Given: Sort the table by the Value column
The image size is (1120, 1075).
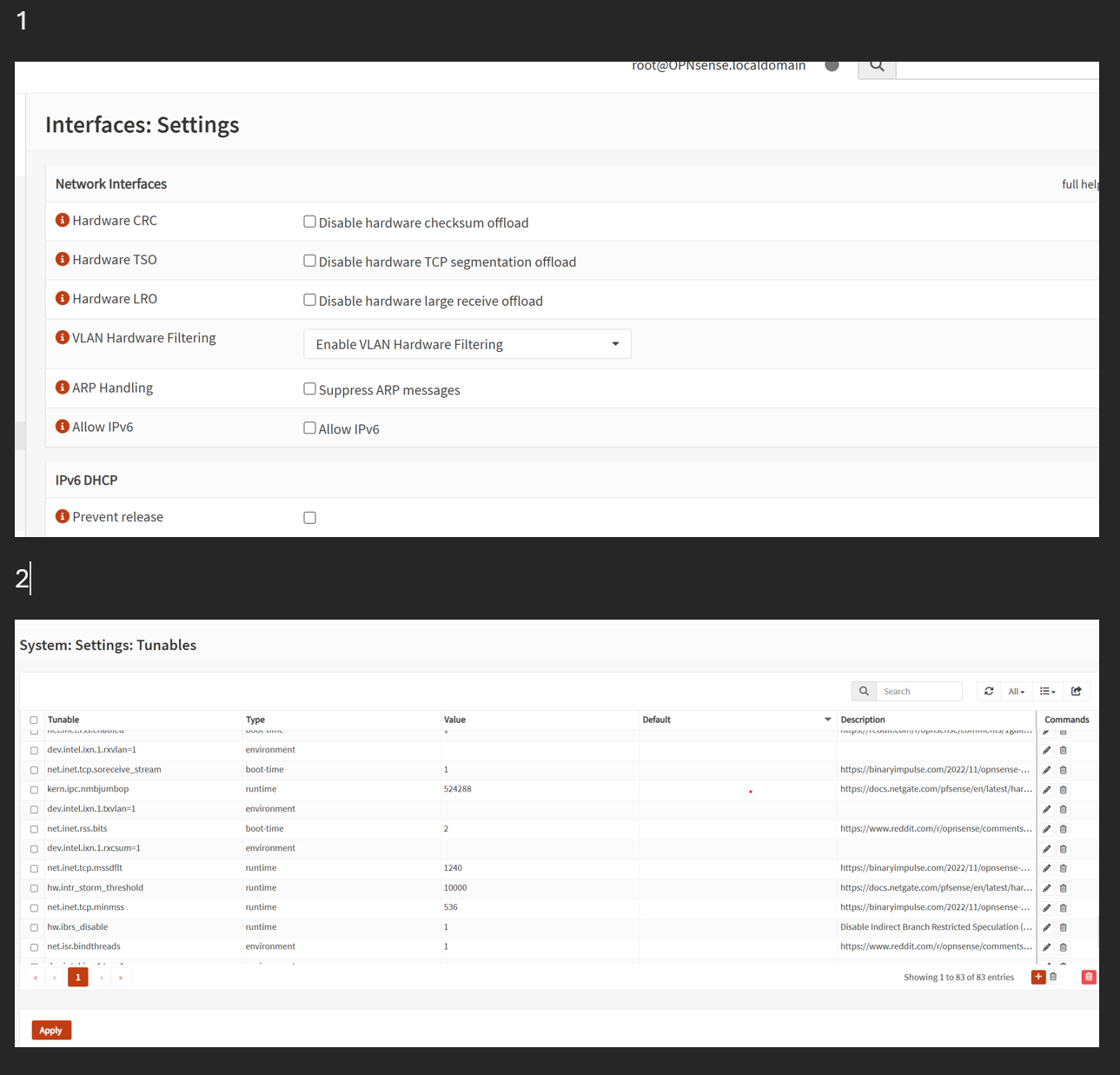Looking at the screenshot, I should click(x=454, y=720).
